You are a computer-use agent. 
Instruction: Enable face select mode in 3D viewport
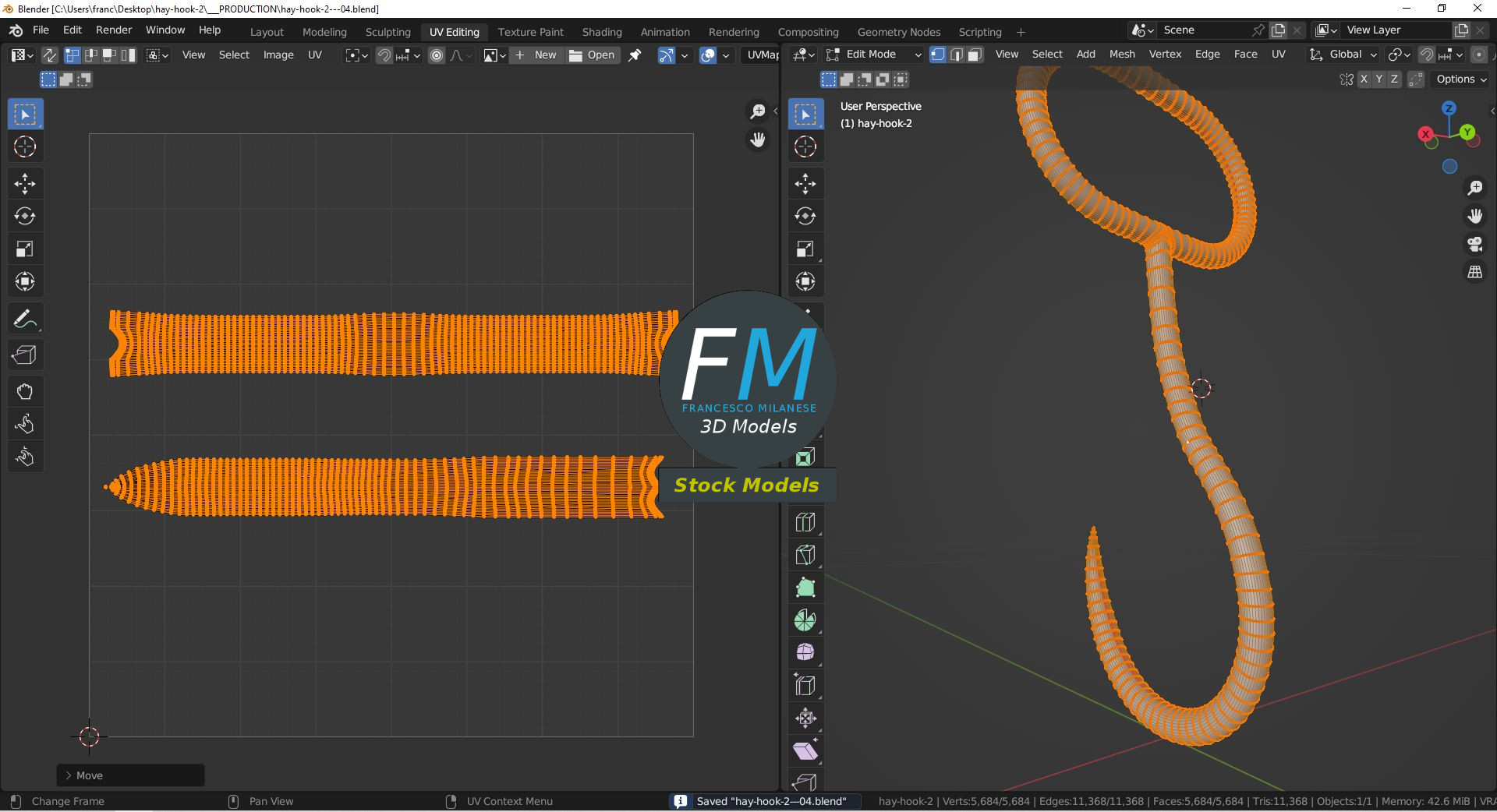pos(975,55)
